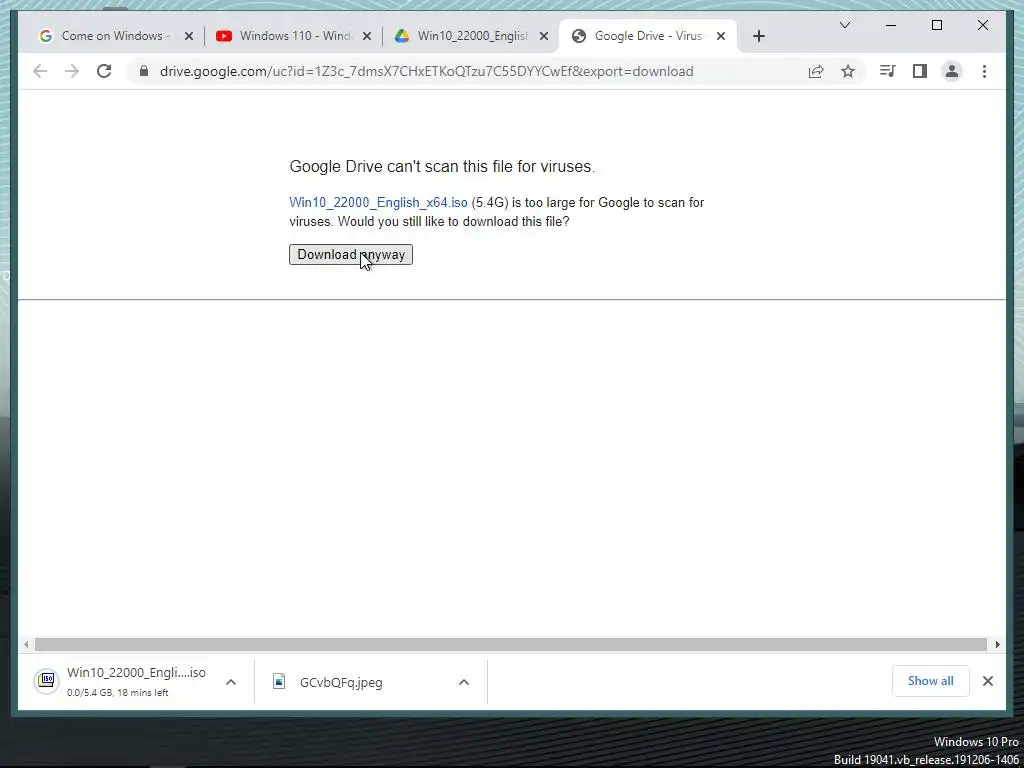Open the profile avatar menu
This screenshot has width=1024, height=768.
point(952,71)
